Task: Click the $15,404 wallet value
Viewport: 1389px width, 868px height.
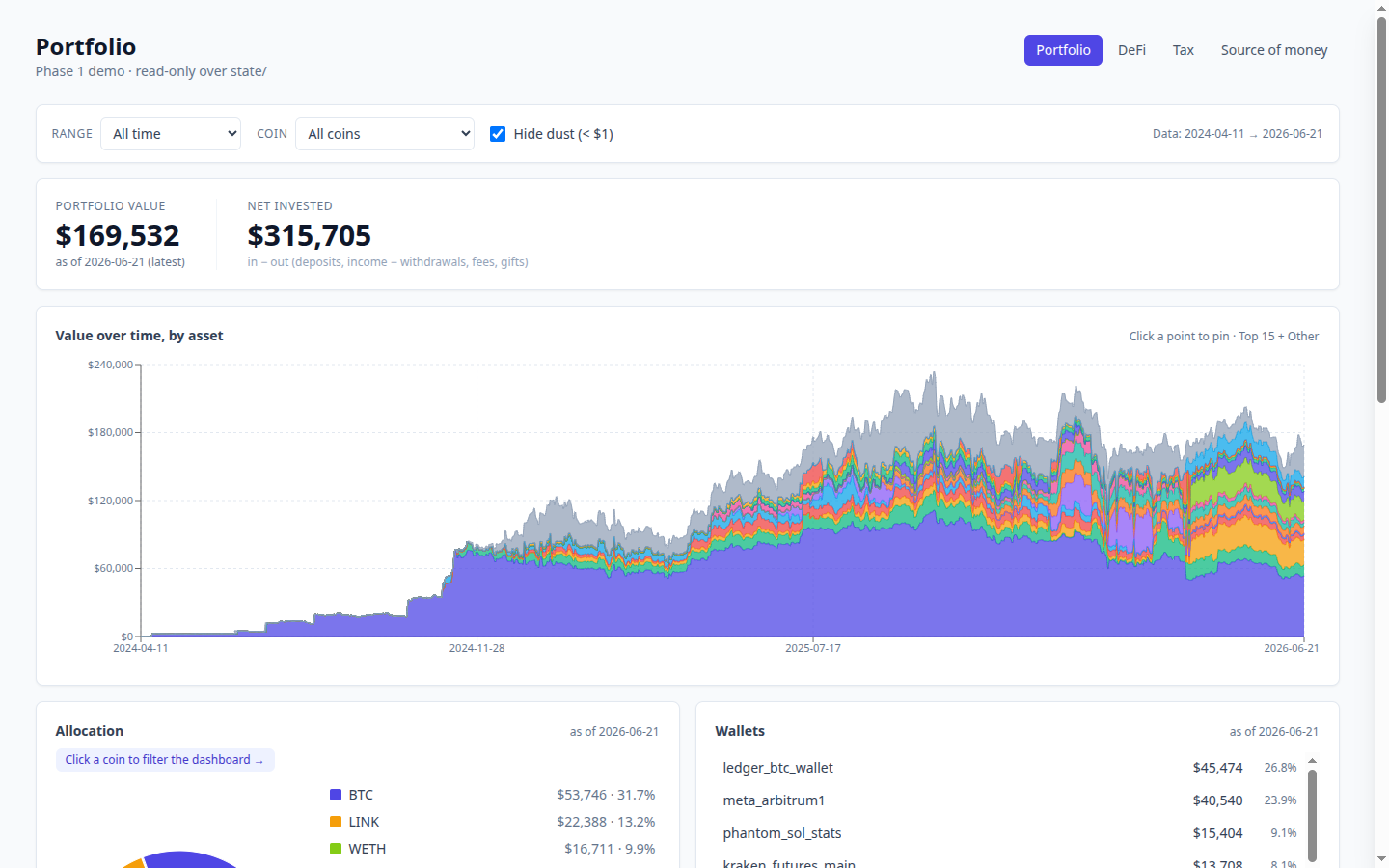Action: pos(1217,833)
